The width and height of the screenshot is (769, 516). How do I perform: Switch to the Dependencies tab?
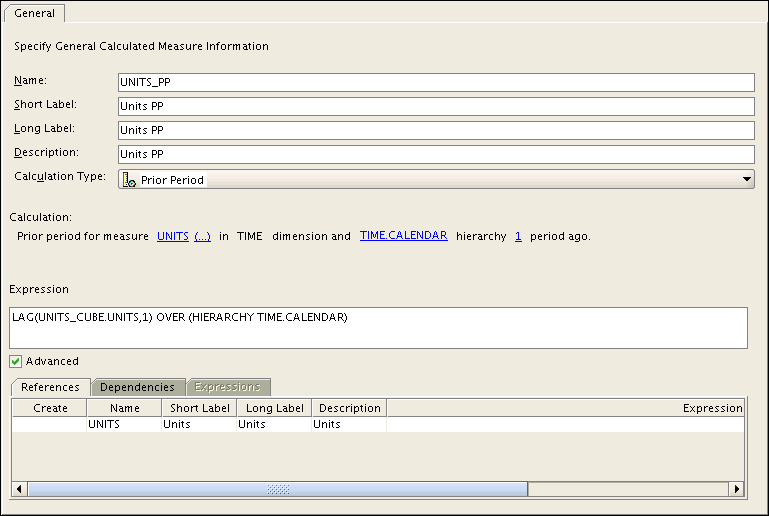click(137, 387)
